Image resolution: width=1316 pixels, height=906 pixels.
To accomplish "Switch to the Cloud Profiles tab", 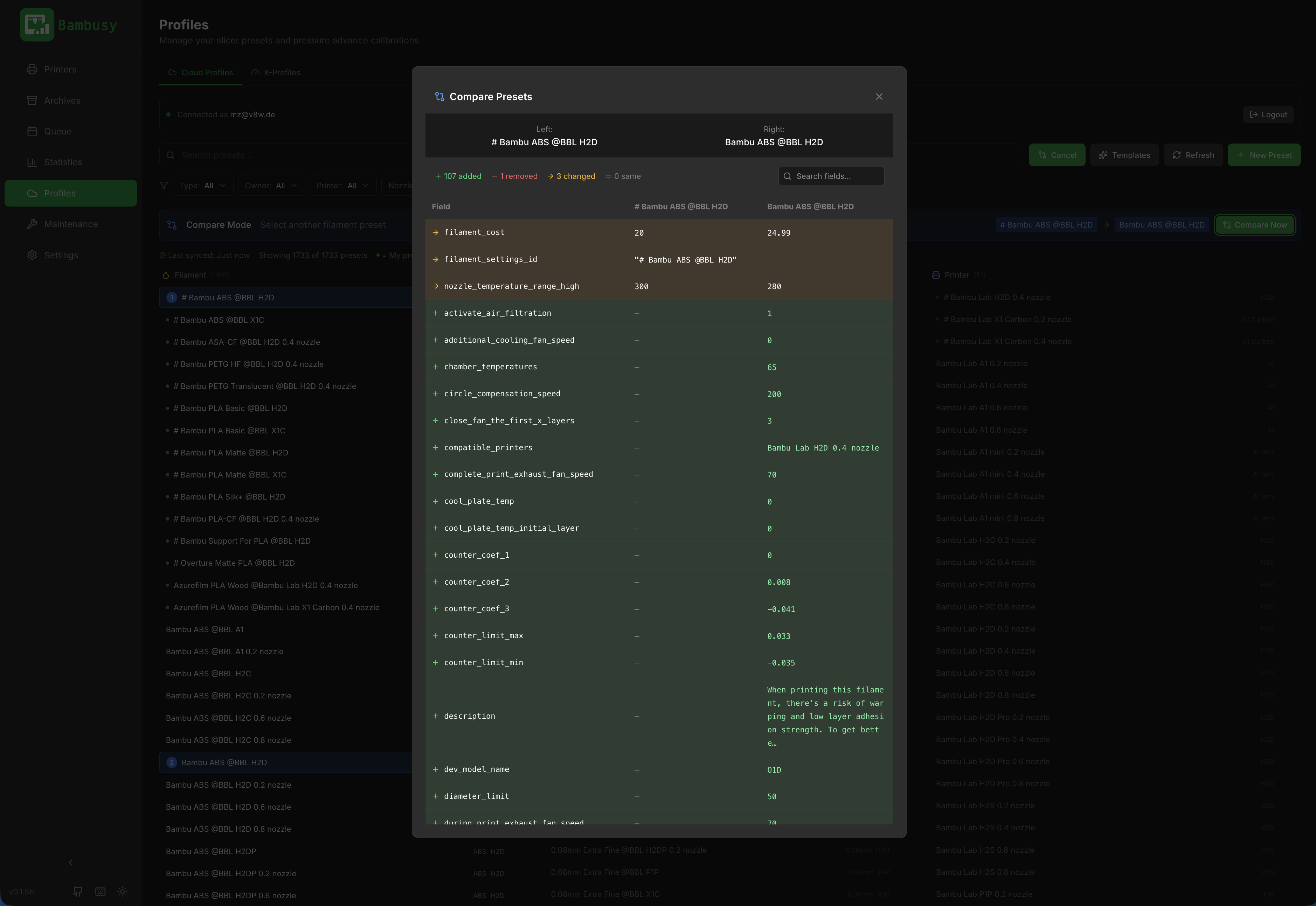I will coord(200,73).
